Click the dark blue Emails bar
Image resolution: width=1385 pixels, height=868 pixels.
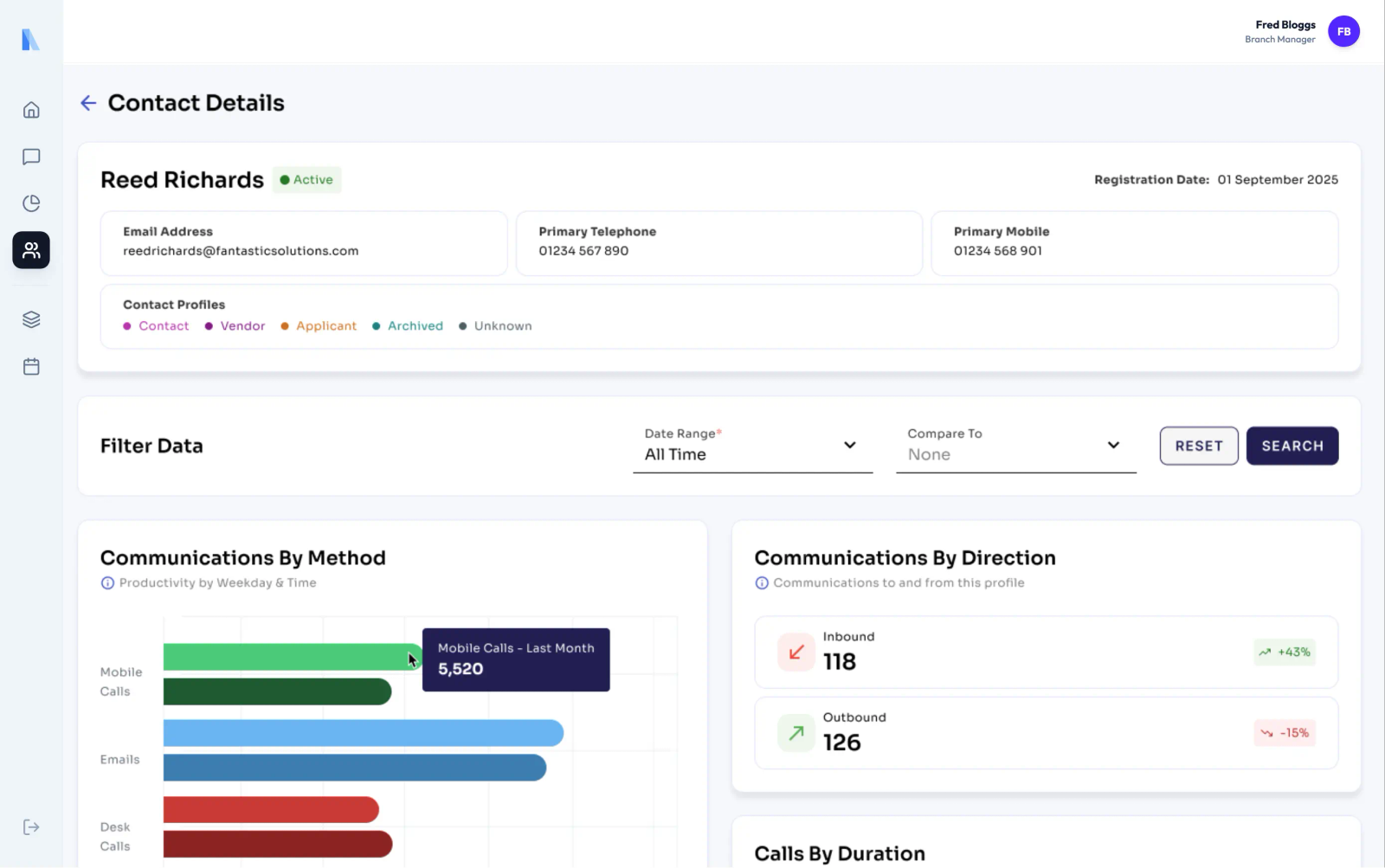point(355,768)
